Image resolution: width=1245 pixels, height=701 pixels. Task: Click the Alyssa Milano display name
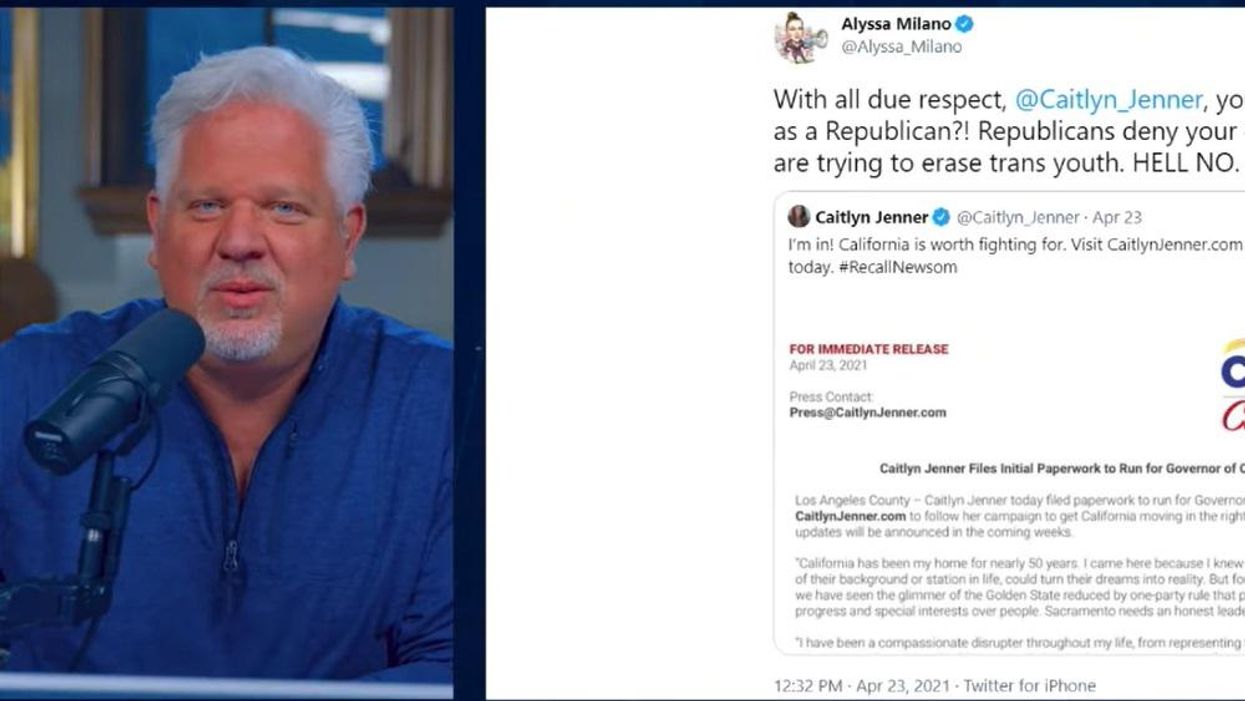click(x=896, y=24)
